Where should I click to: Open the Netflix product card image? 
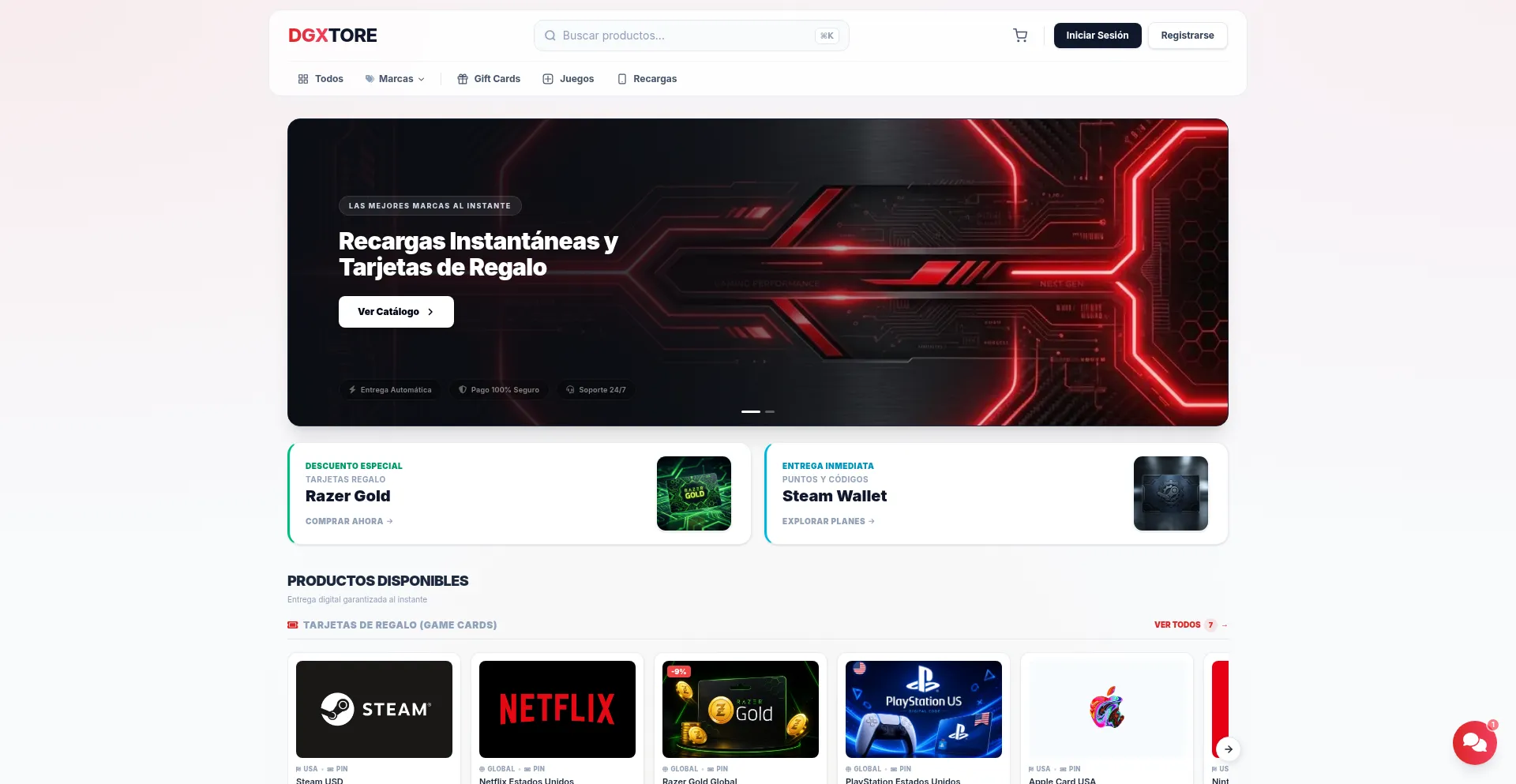(x=557, y=709)
